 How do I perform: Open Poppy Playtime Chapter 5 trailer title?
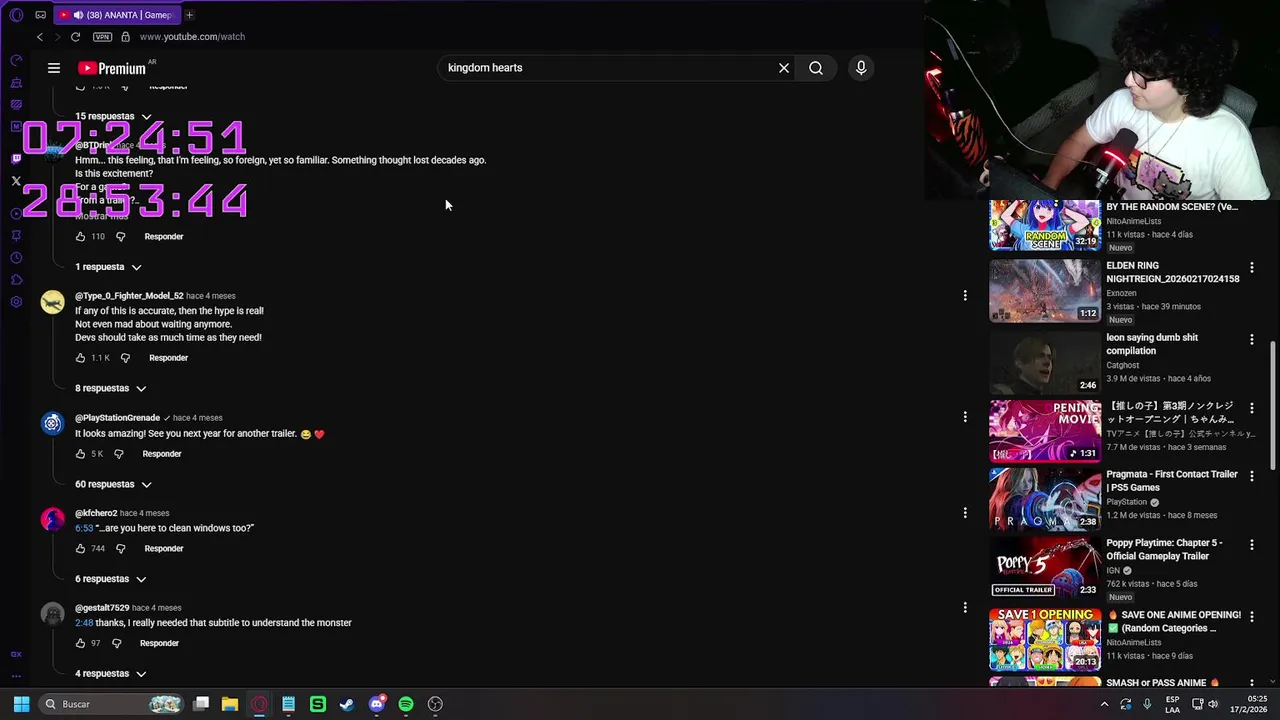coord(1164,549)
